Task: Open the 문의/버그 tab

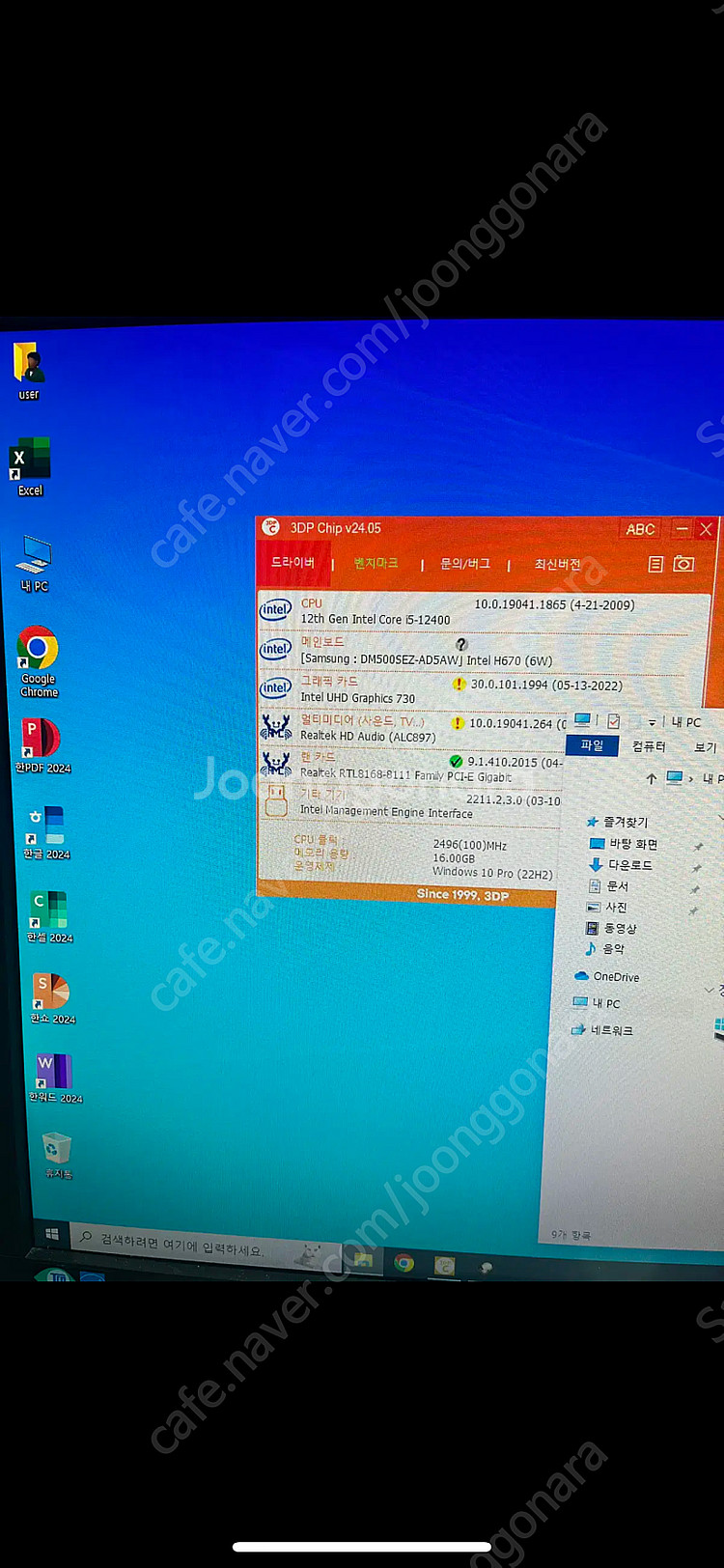Action: click(x=465, y=564)
